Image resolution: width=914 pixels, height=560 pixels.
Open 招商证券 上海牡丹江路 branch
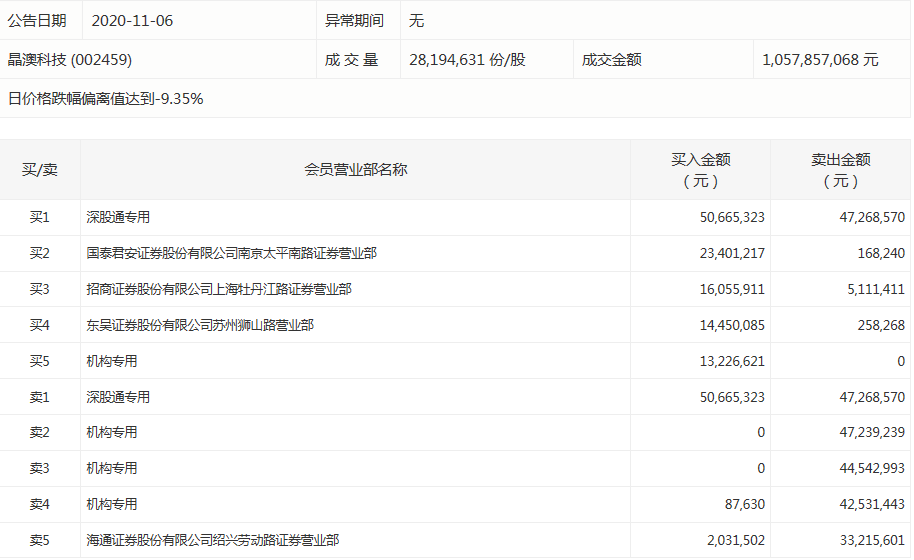218,289
